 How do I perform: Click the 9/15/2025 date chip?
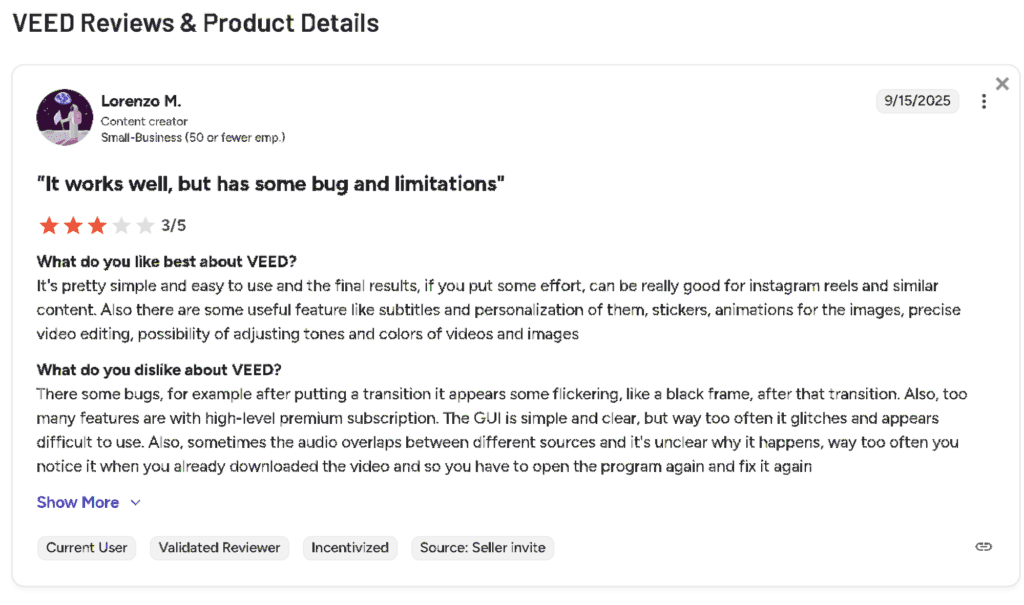tap(917, 100)
